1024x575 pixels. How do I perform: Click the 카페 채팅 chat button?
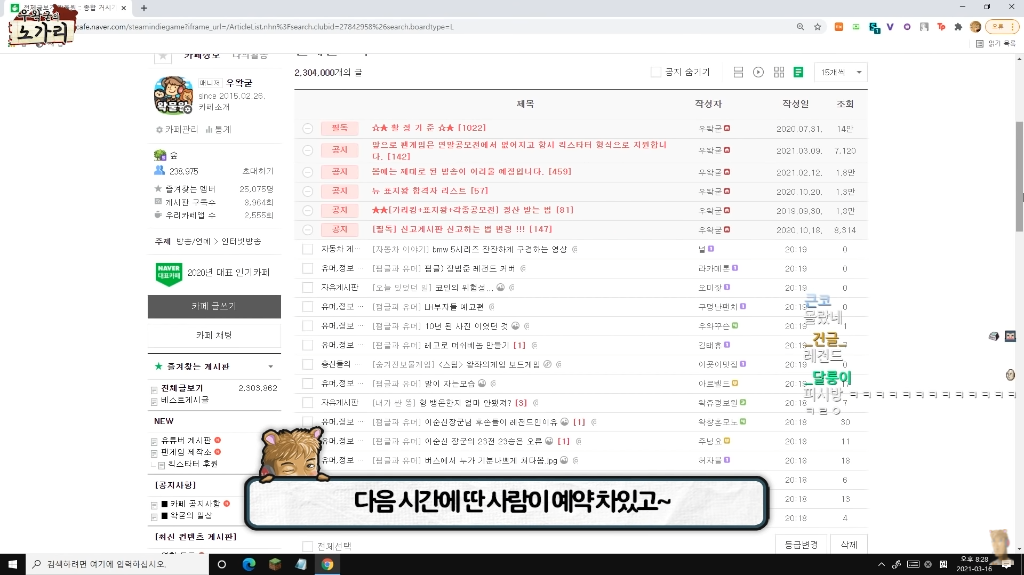(214, 335)
